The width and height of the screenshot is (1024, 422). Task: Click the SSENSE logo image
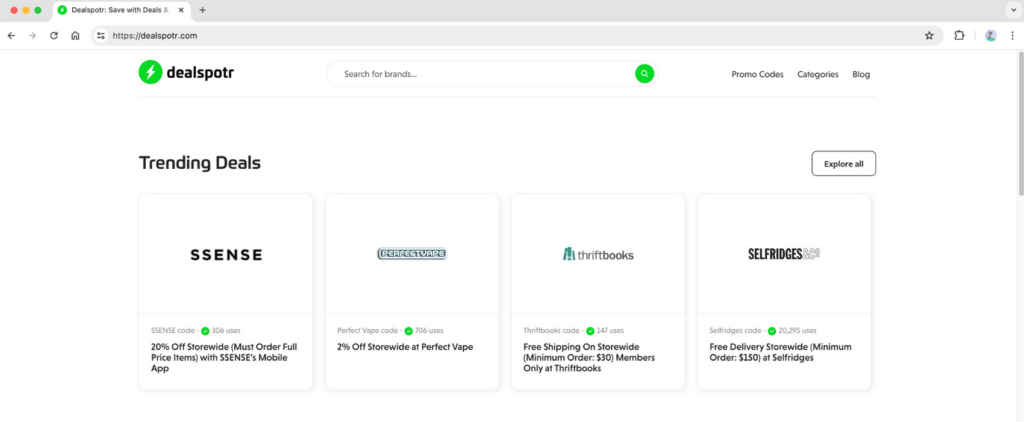point(226,255)
